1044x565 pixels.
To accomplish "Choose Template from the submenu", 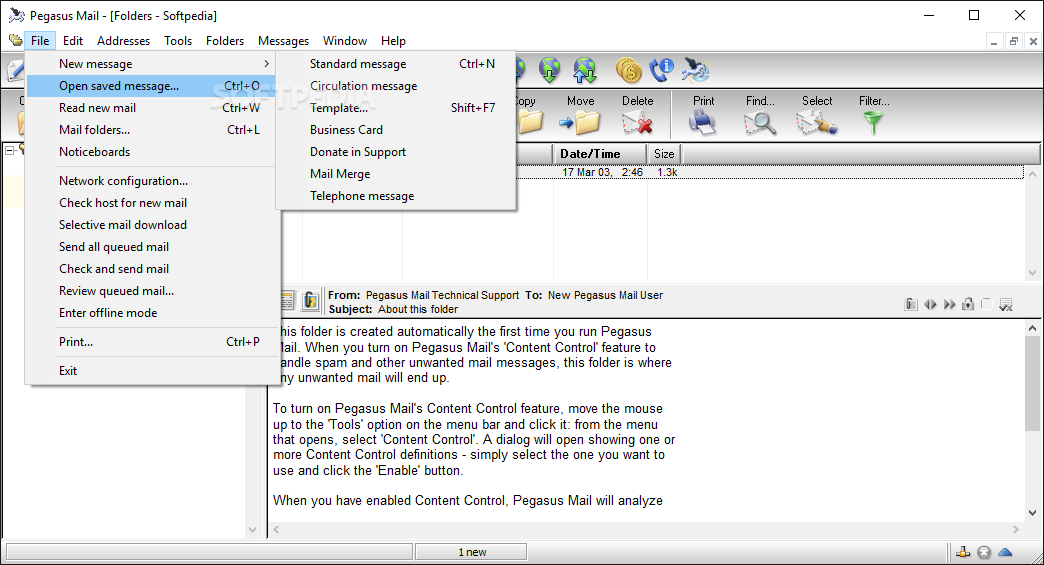I will click(396, 108).
